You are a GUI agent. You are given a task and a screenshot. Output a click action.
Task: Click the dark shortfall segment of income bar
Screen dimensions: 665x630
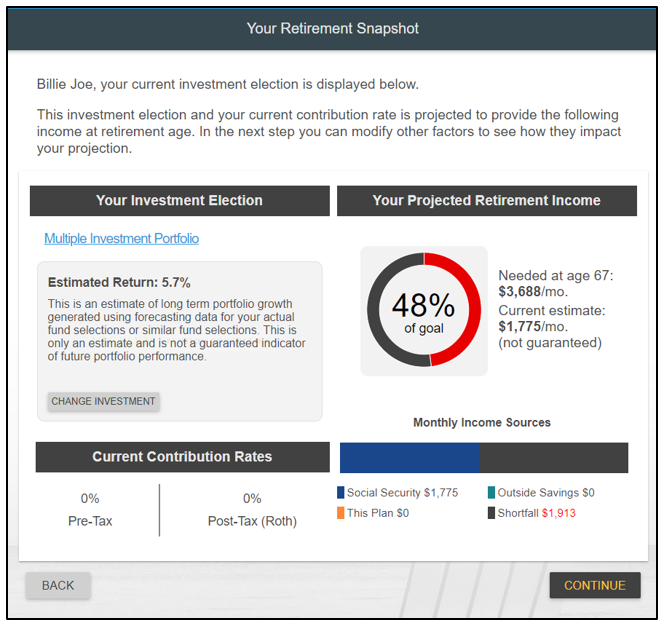point(553,458)
